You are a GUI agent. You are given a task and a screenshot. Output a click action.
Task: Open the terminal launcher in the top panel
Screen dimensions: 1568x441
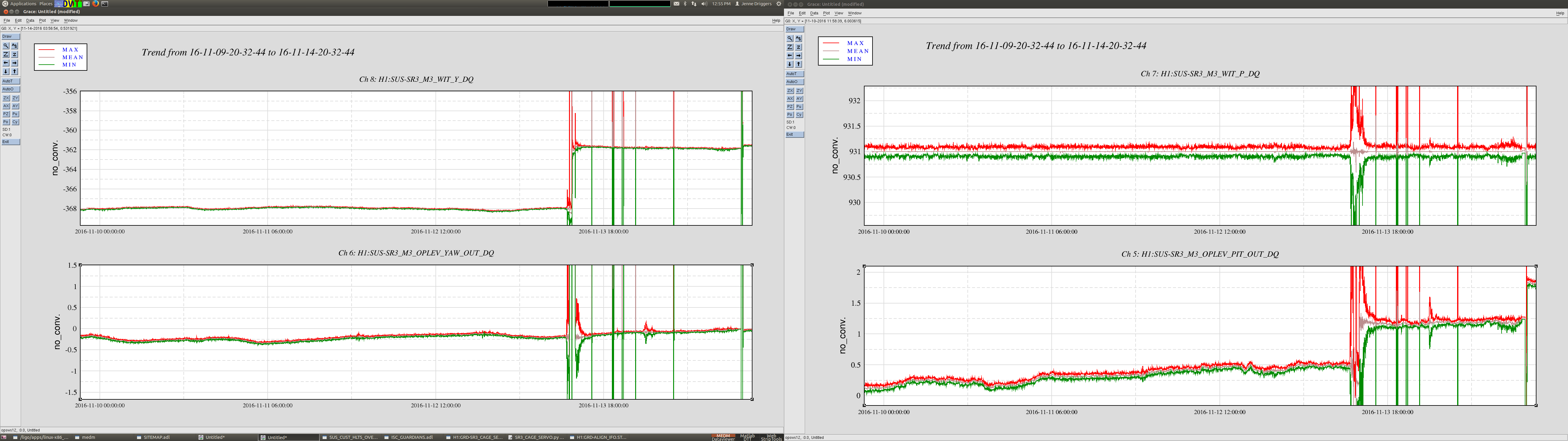105,4
